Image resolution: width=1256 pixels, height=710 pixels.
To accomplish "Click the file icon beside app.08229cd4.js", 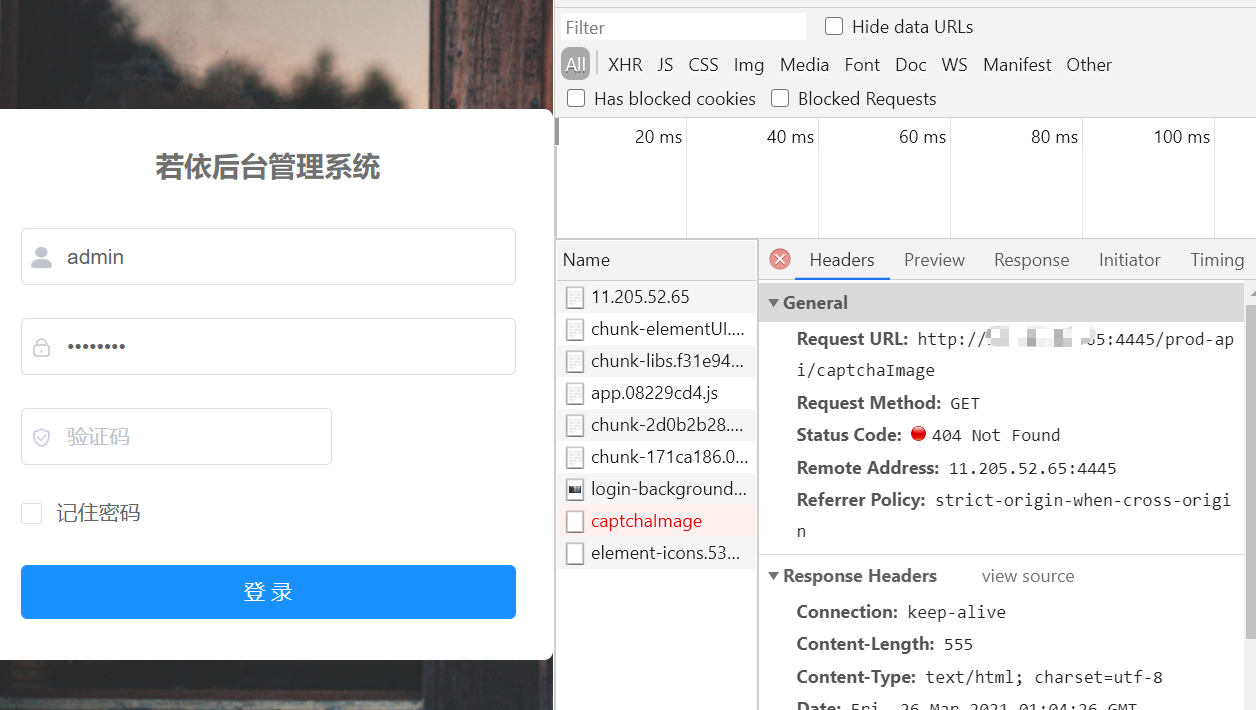I will pos(575,393).
